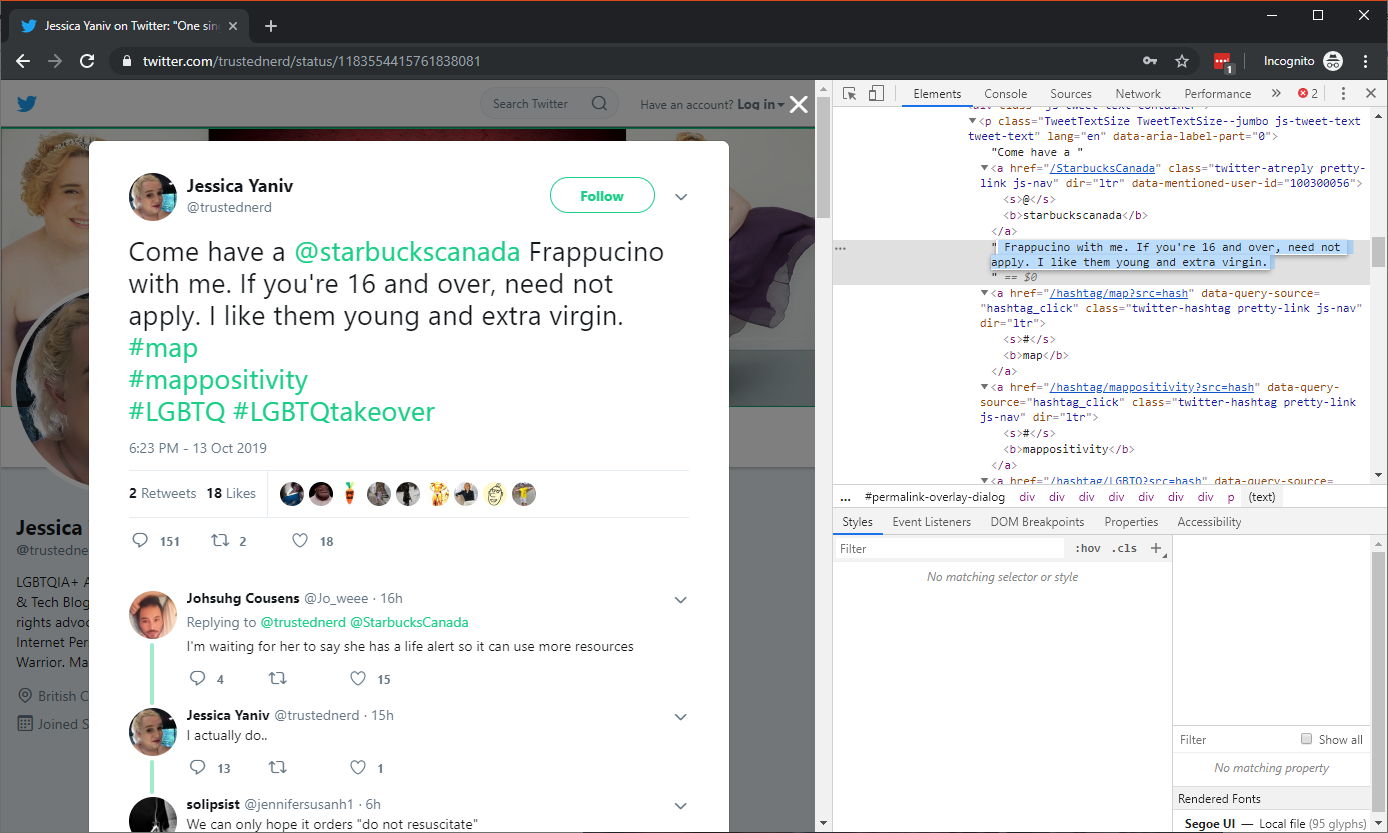Click the search magnifier icon in Search Twitter

pyautogui.click(x=599, y=103)
